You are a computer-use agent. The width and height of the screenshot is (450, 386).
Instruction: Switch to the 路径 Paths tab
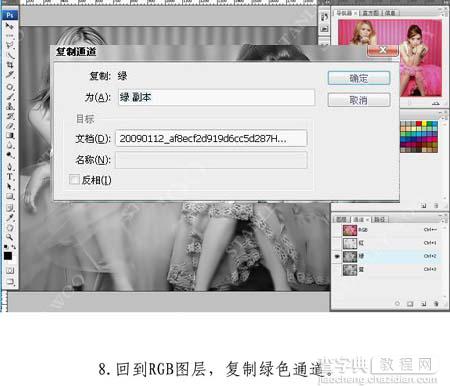point(380,219)
